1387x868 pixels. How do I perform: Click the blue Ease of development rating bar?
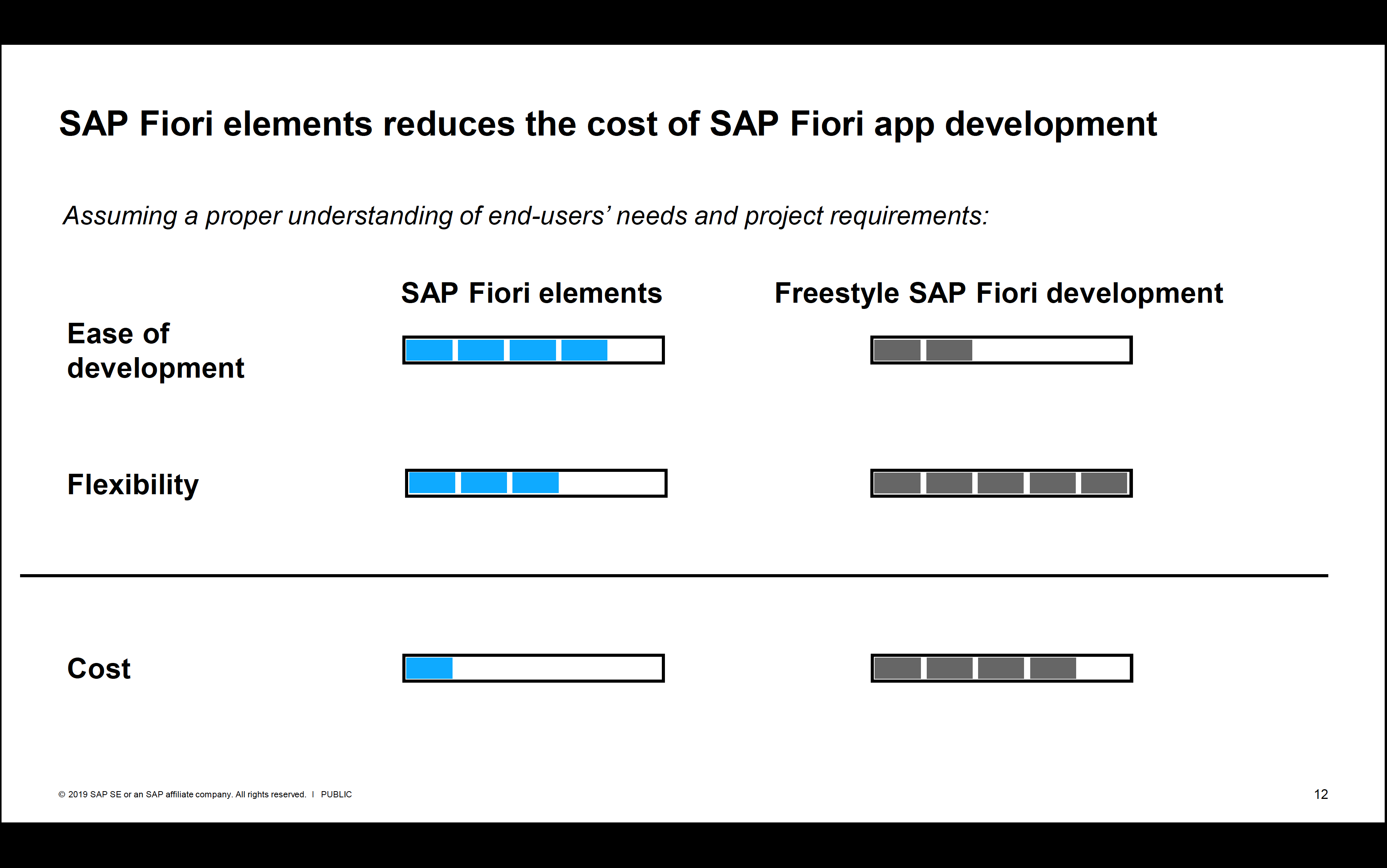533,350
